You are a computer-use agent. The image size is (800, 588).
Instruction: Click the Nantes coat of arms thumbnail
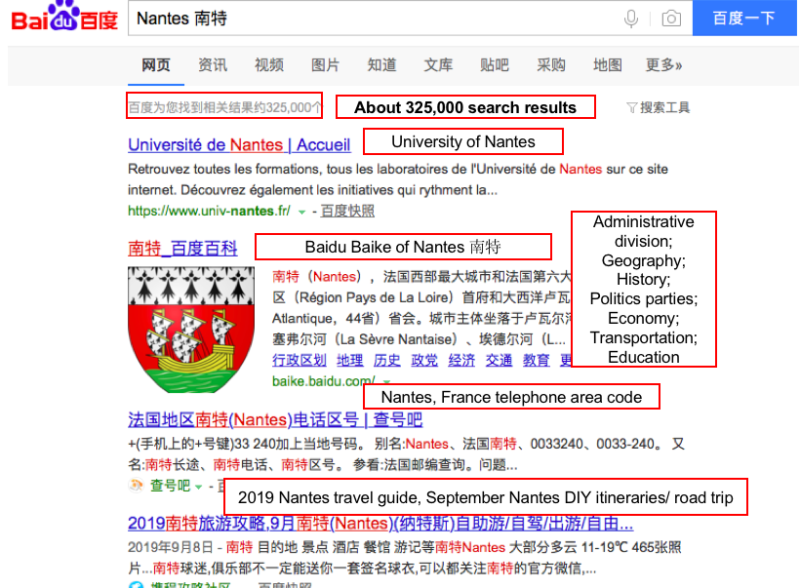(x=191, y=330)
